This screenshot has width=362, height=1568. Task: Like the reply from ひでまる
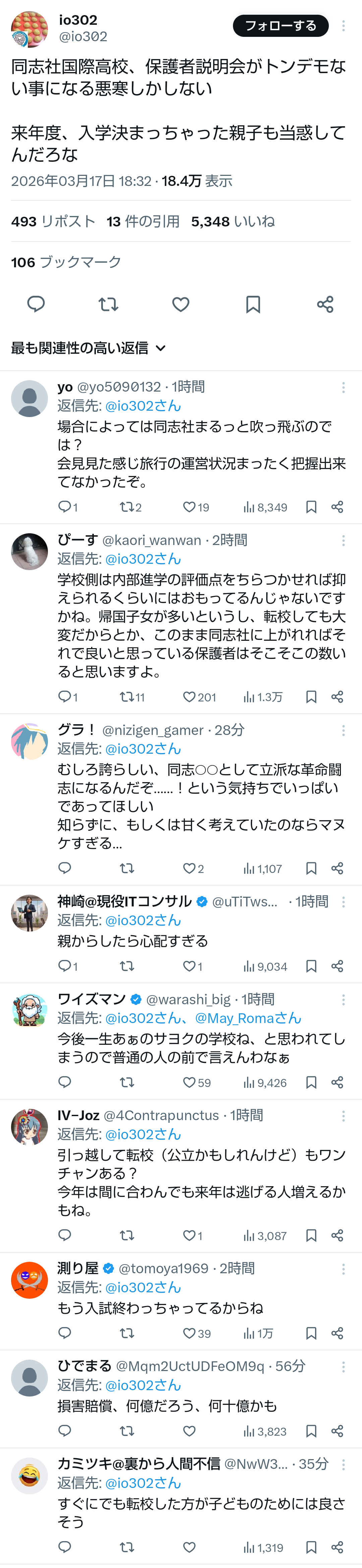189,1431
